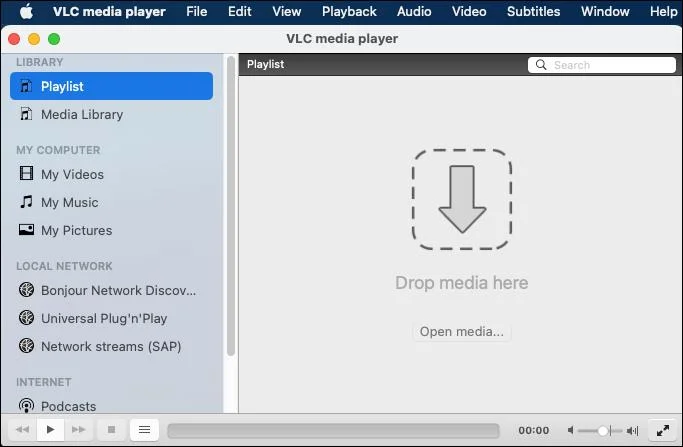
Task: Close the VLC window with red button
Action: pyautogui.click(x=14, y=39)
